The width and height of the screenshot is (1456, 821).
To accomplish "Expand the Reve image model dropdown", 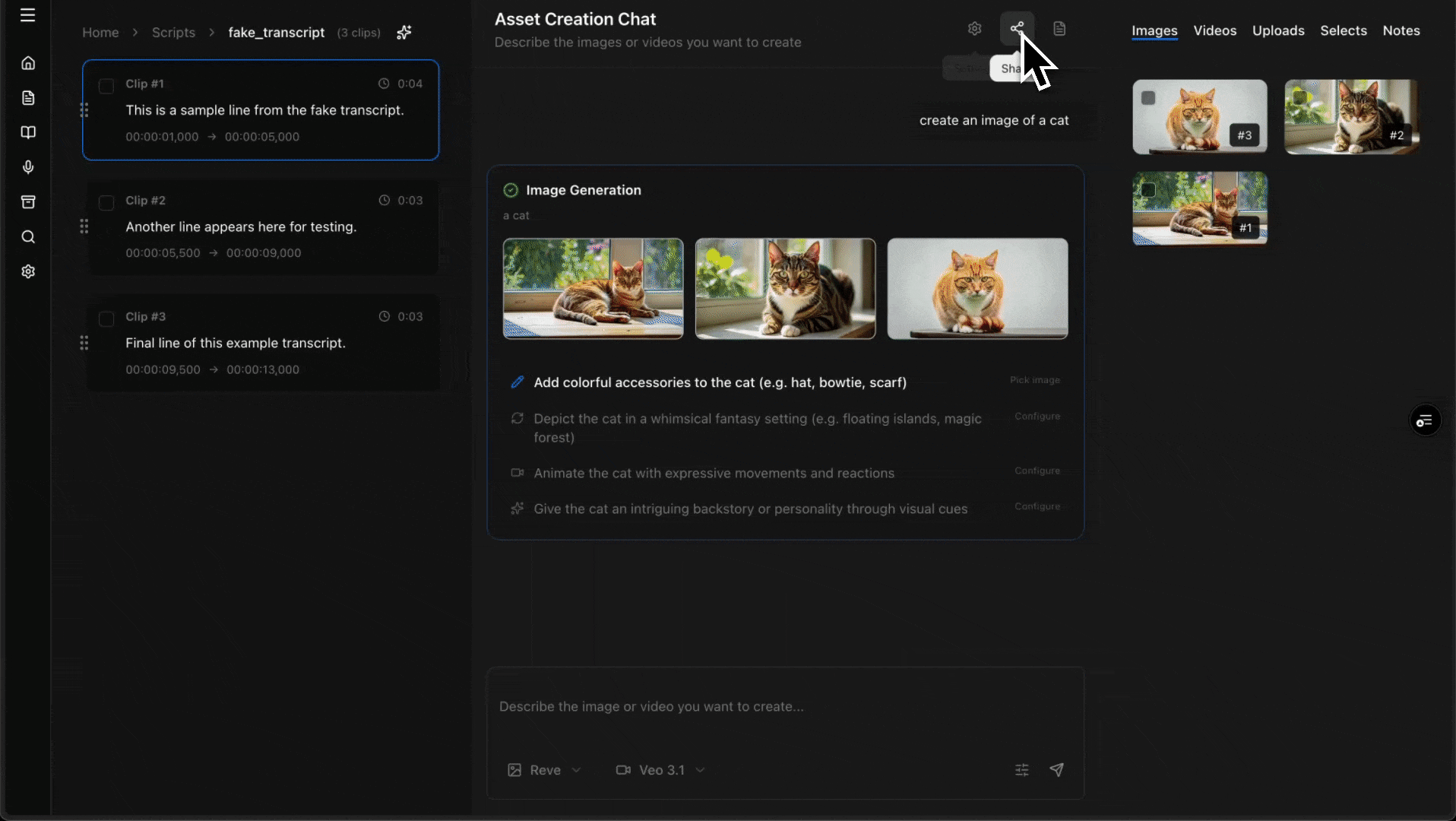I will point(544,770).
